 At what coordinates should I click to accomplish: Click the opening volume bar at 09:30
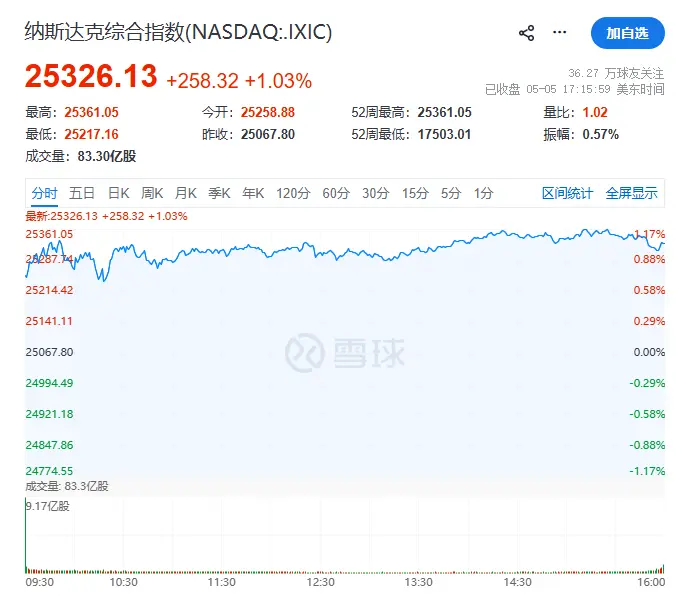pyautogui.click(x=26, y=536)
